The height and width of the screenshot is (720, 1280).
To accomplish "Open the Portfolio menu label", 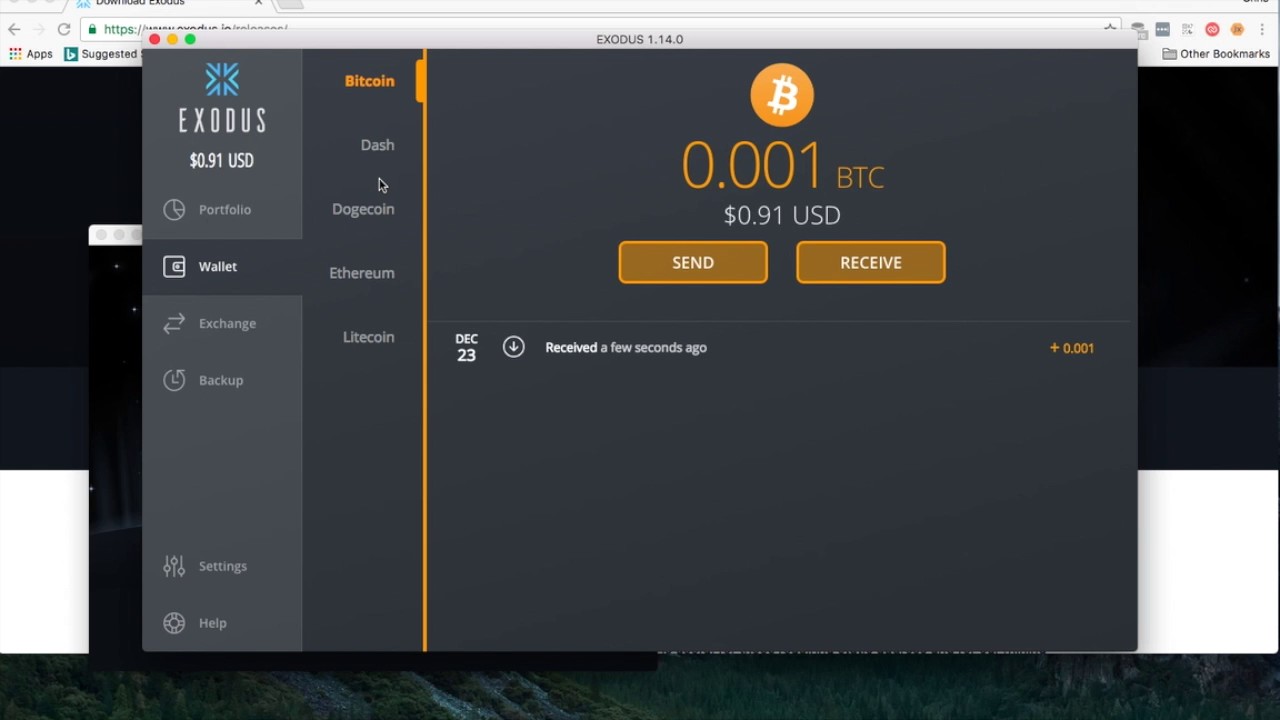I will pos(224,209).
